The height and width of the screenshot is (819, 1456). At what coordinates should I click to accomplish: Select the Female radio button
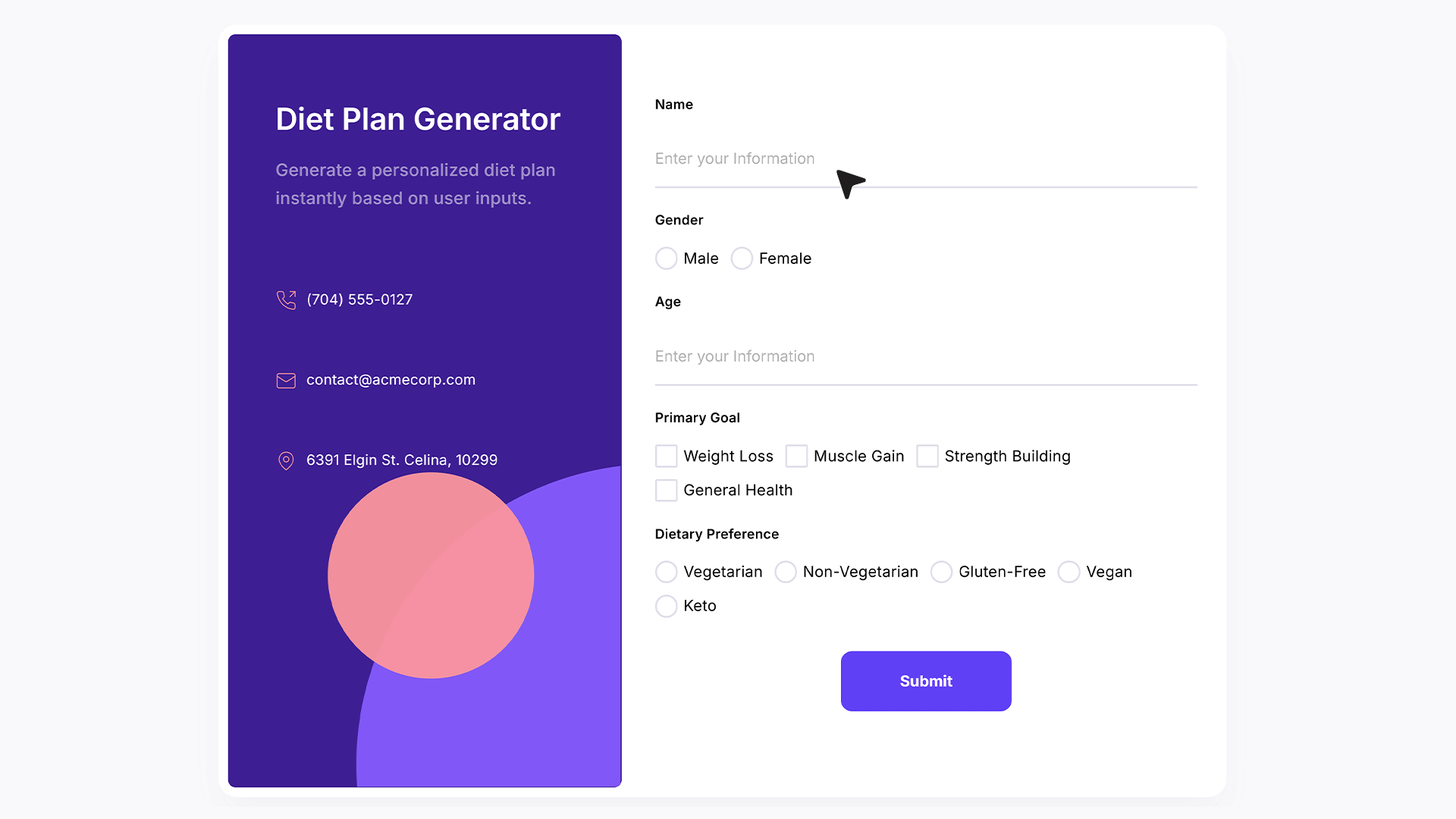pos(742,259)
